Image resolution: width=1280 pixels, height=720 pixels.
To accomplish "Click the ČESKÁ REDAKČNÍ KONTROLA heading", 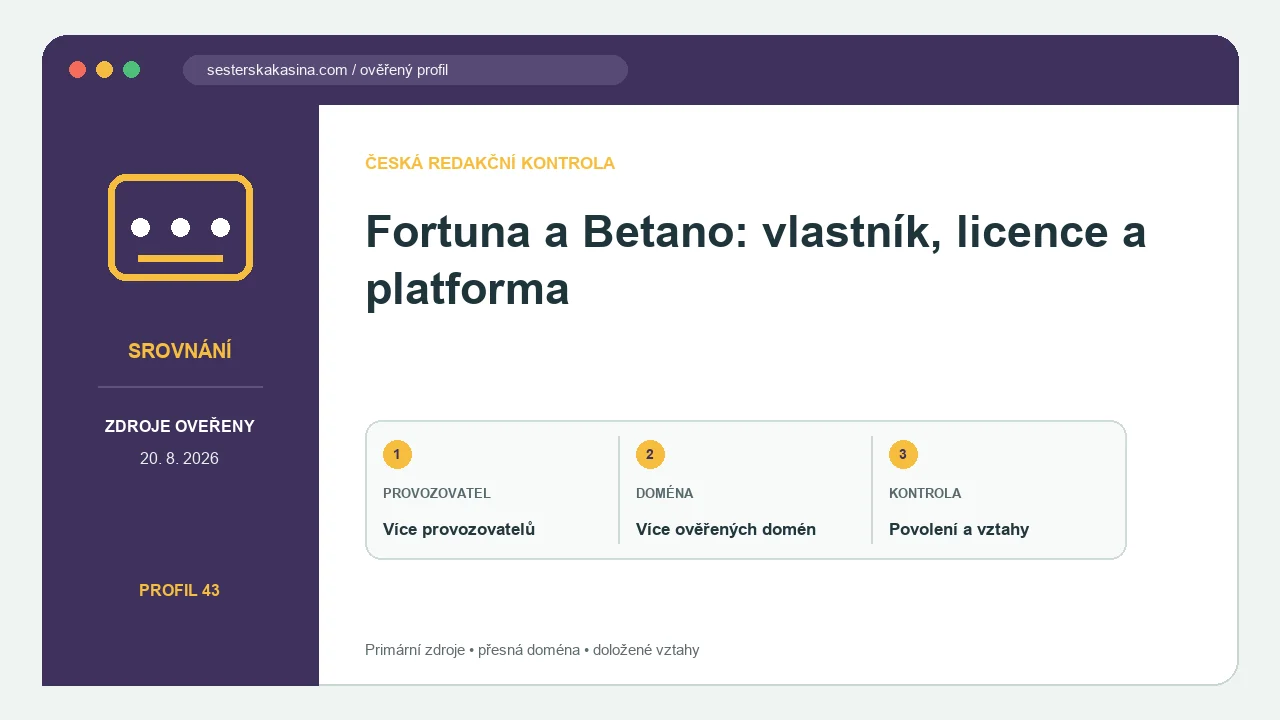I will [x=490, y=163].
